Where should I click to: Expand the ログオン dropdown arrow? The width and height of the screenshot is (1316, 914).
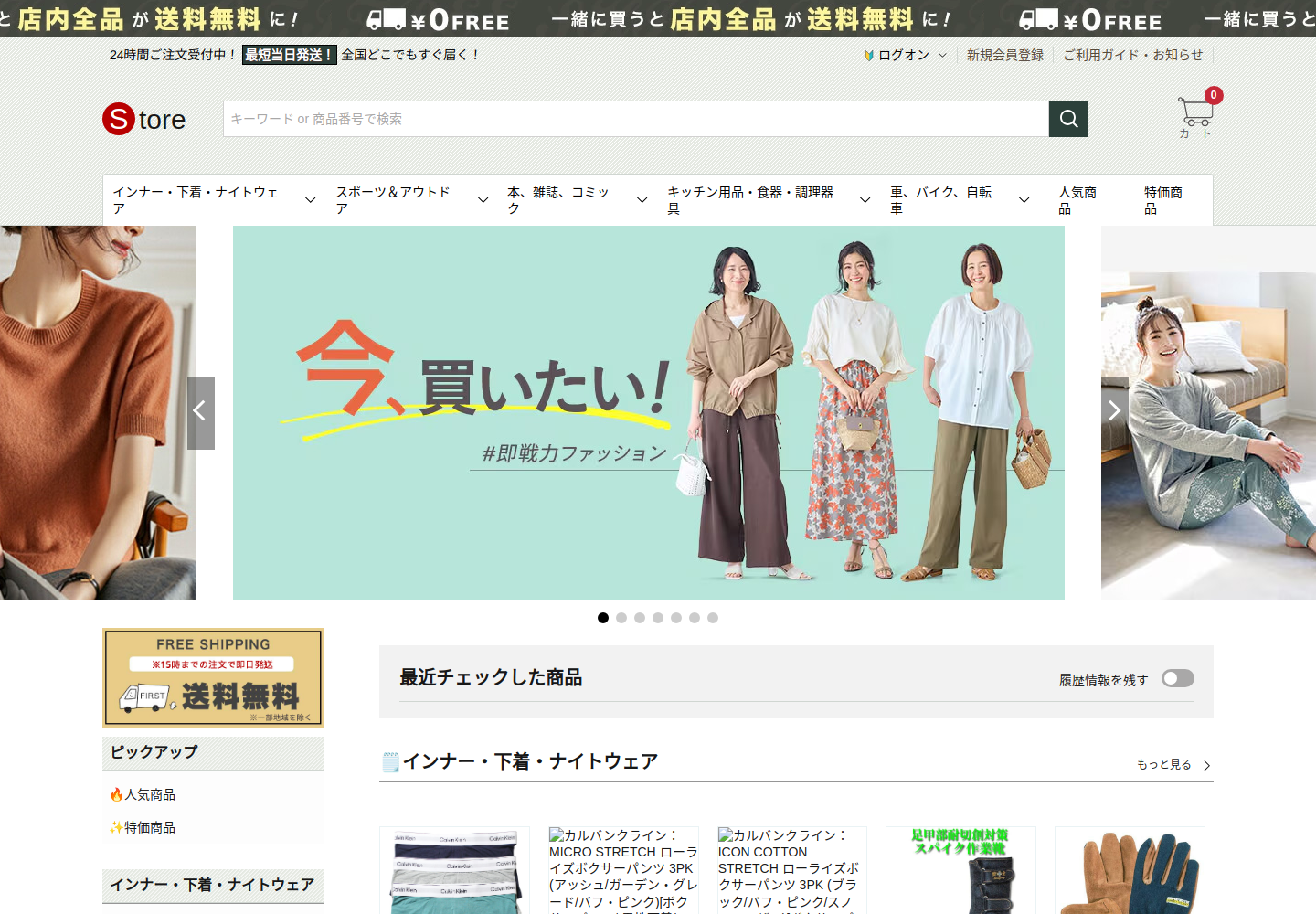tap(942, 55)
